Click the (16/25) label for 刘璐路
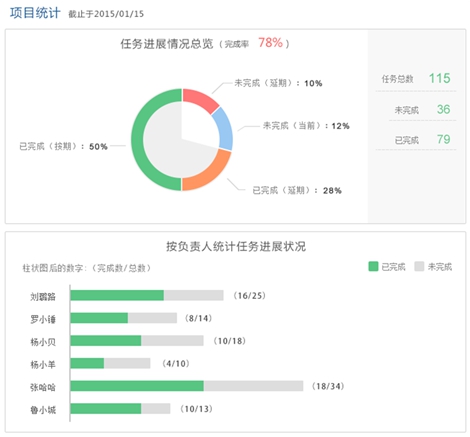470x437 pixels. tap(249, 296)
